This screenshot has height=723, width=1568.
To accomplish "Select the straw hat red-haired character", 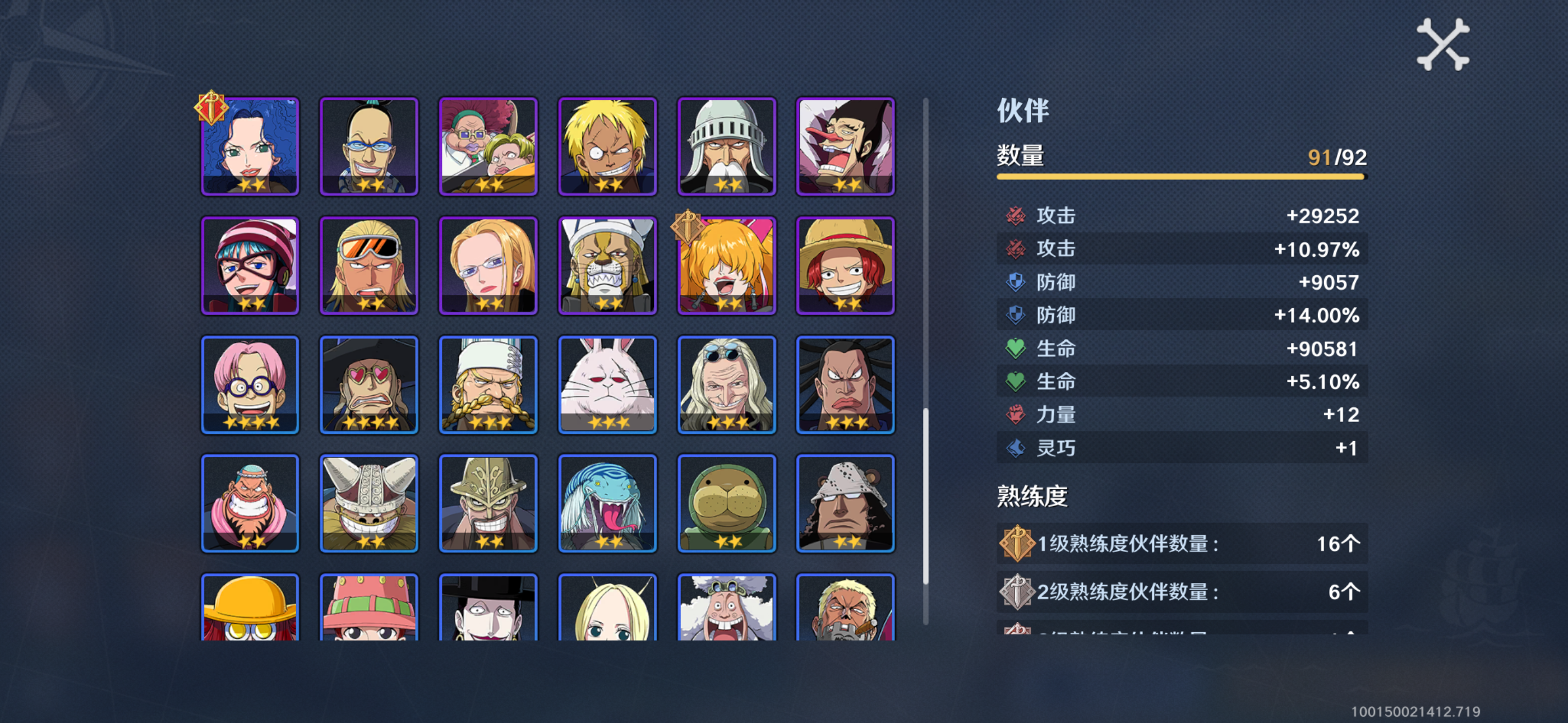I will pyautogui.click(x=846, y=265).
